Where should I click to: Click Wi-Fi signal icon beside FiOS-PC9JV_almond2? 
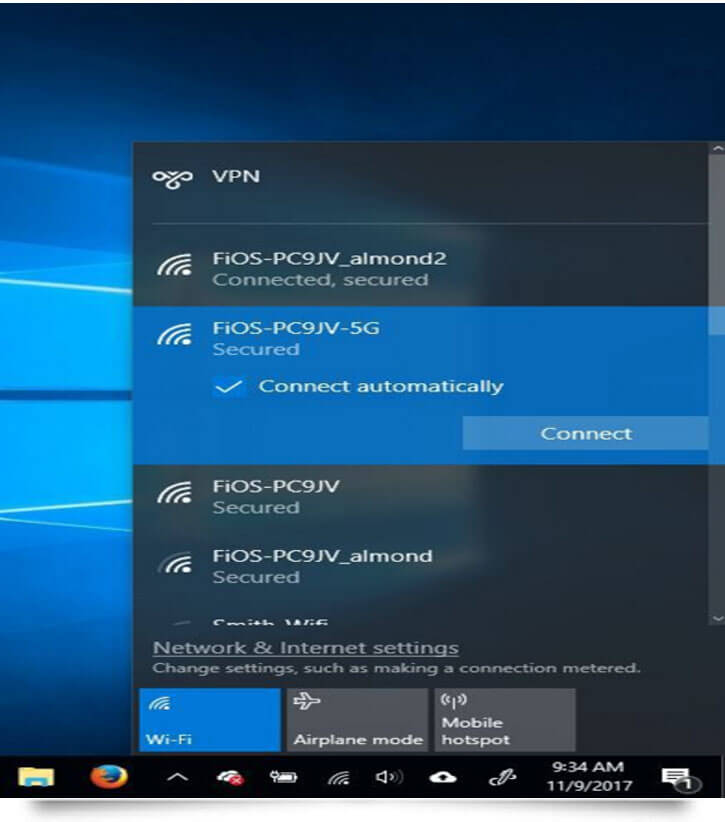175,265
